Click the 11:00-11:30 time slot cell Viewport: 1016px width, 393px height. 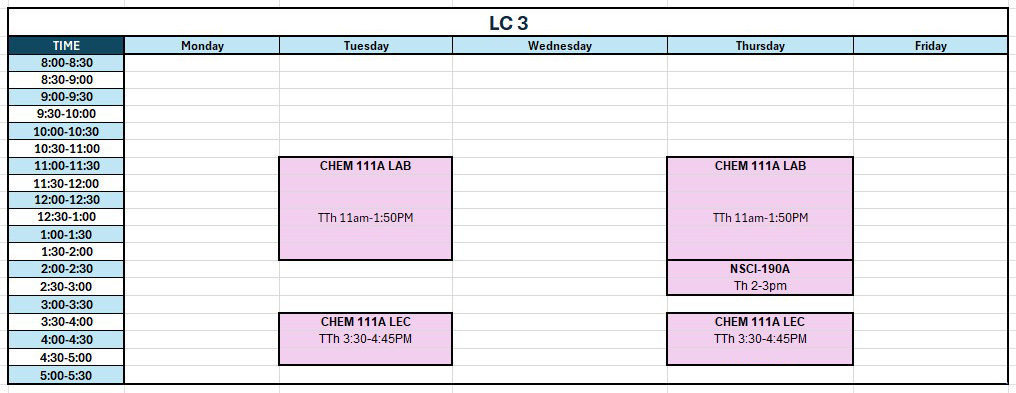click(x=66, y=166)
